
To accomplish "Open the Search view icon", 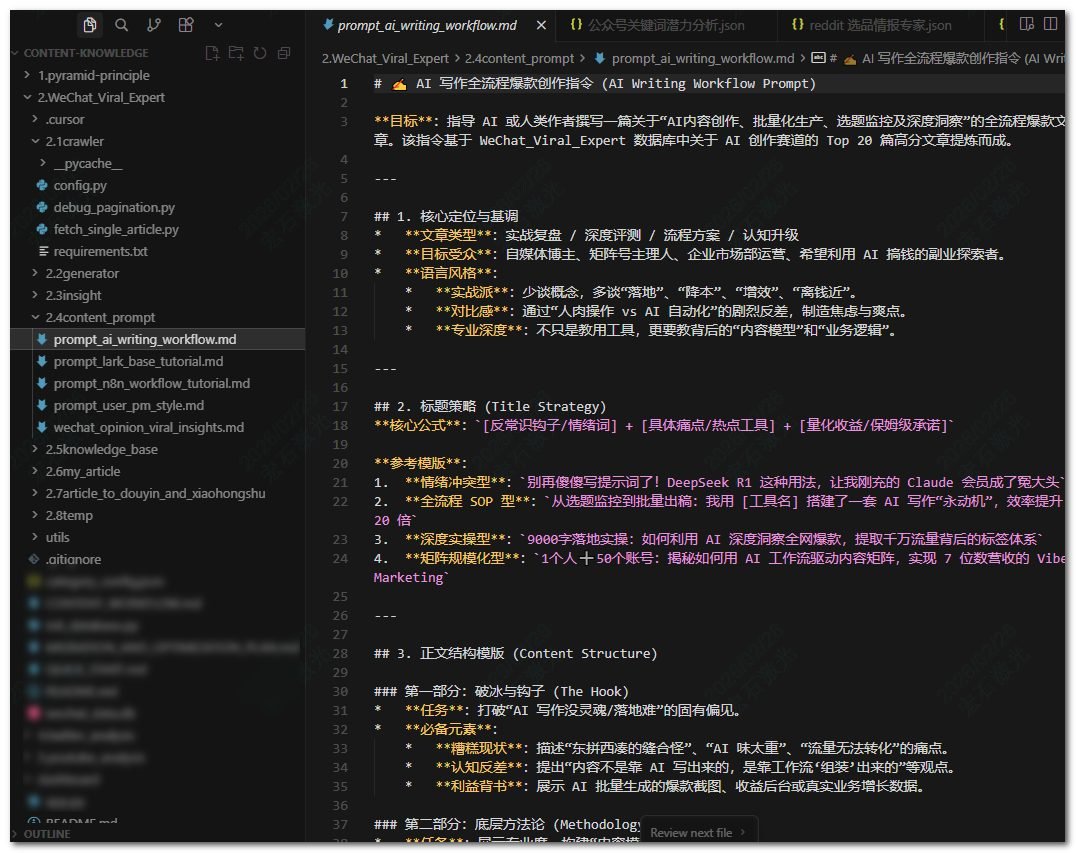I will click(121, 25).
